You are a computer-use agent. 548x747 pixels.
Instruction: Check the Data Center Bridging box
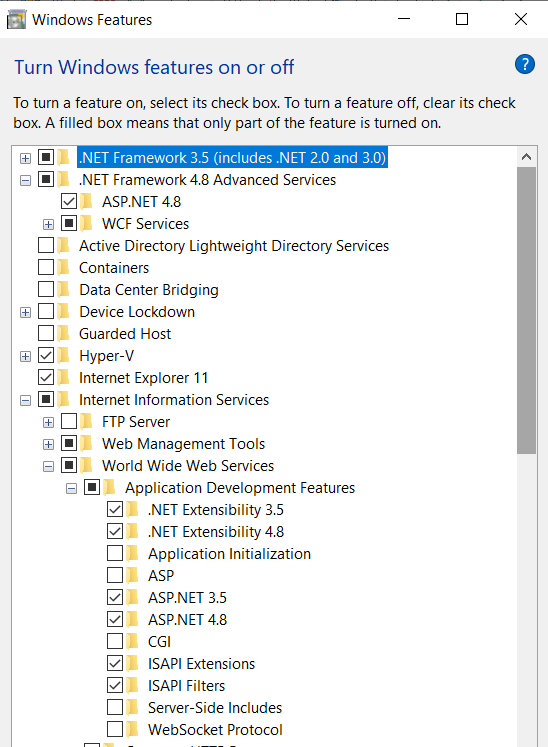(46, 289)
